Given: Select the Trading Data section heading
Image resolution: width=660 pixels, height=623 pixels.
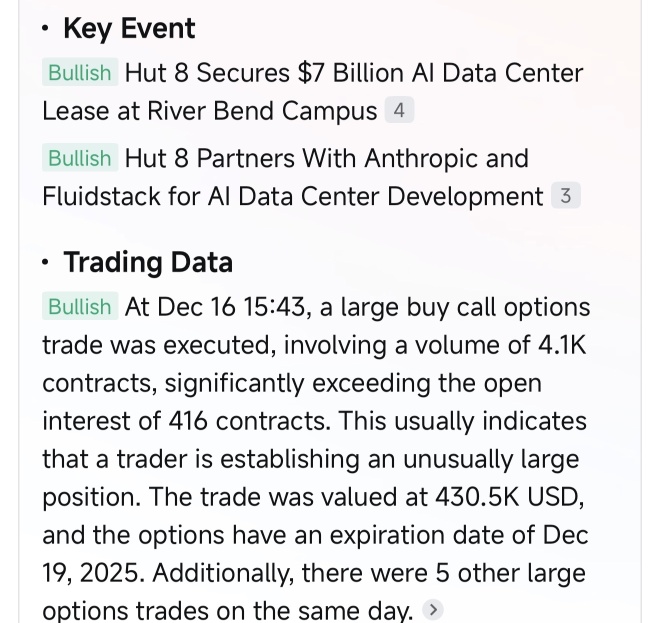Looking at the screenshot, I should coord(148,263).
